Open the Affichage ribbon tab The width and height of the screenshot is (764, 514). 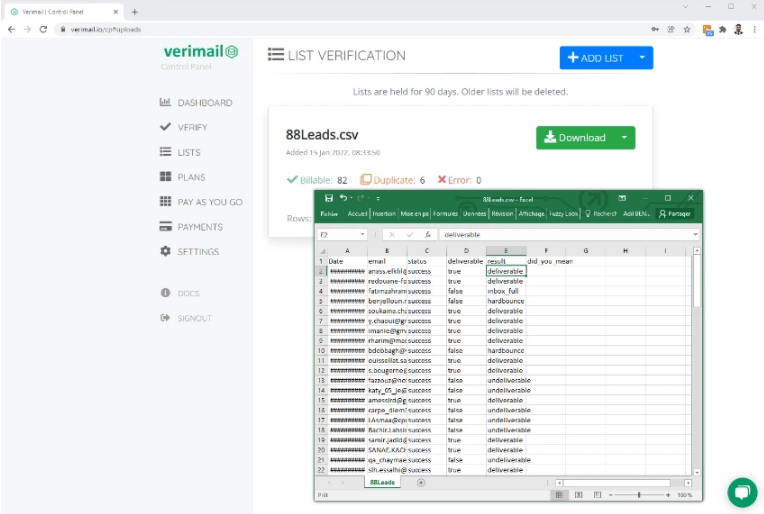tap(531, 213)
